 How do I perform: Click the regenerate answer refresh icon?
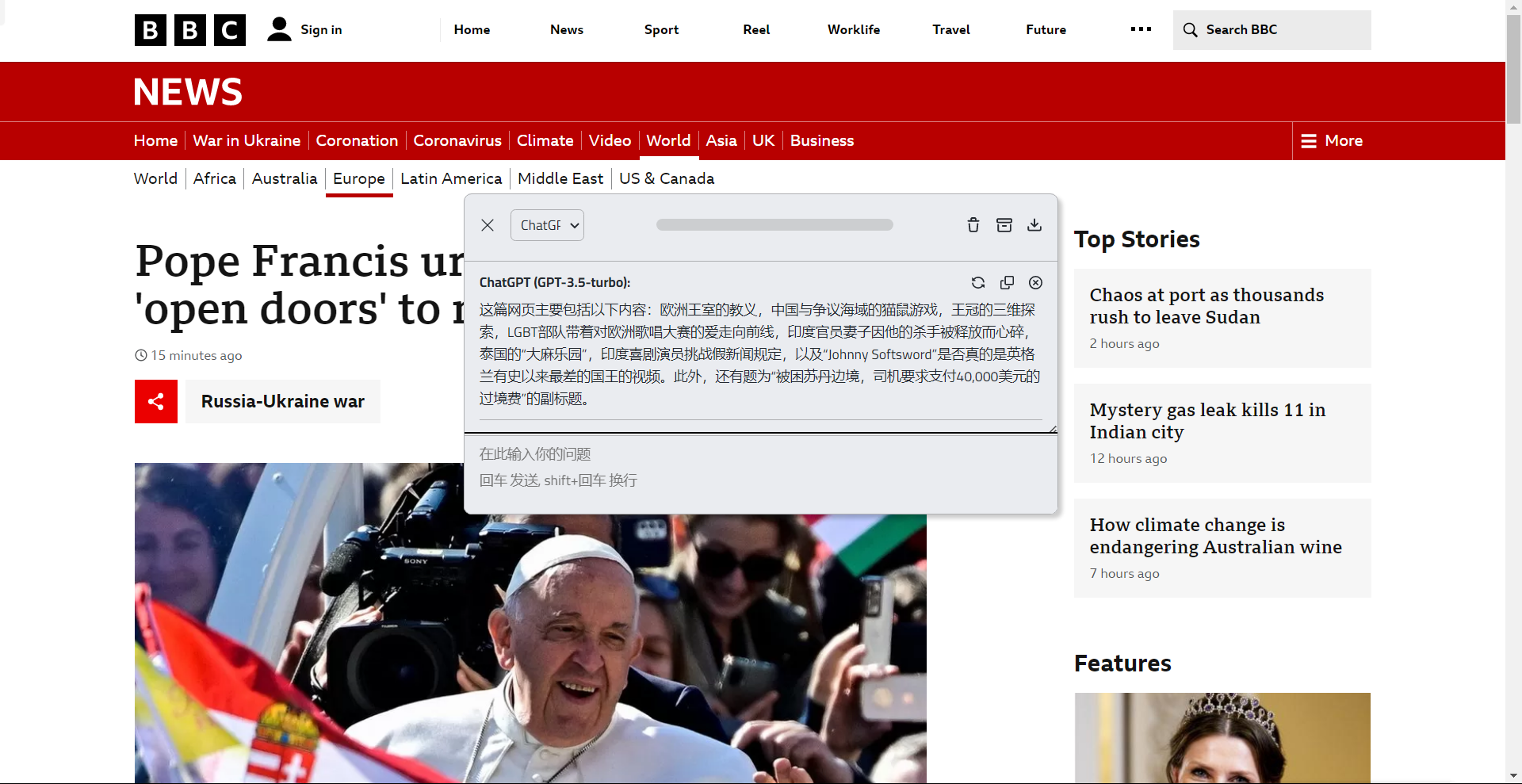tap(978, 283)
